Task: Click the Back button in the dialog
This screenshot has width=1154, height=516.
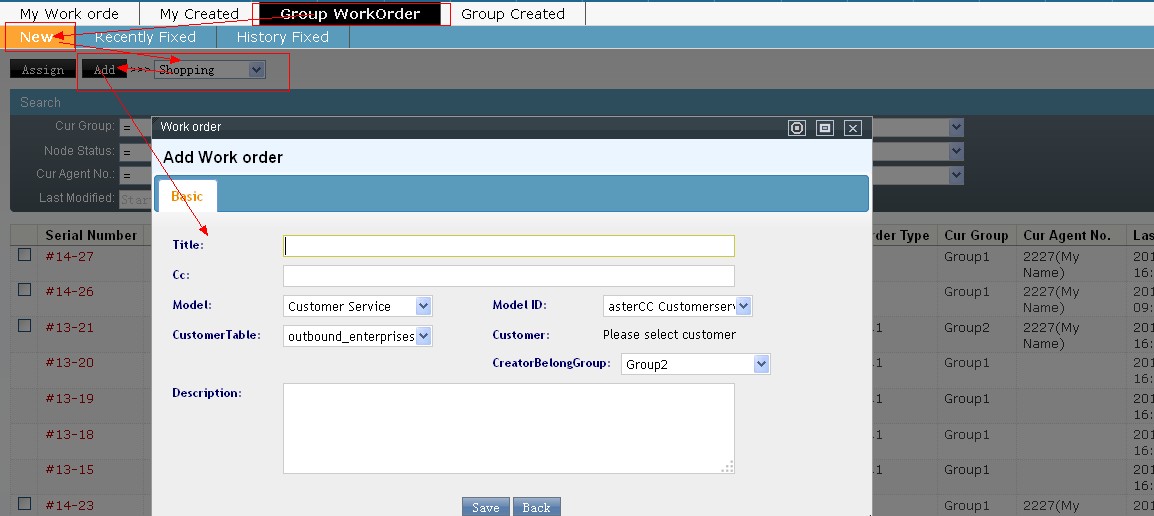Action: point(536,507)
